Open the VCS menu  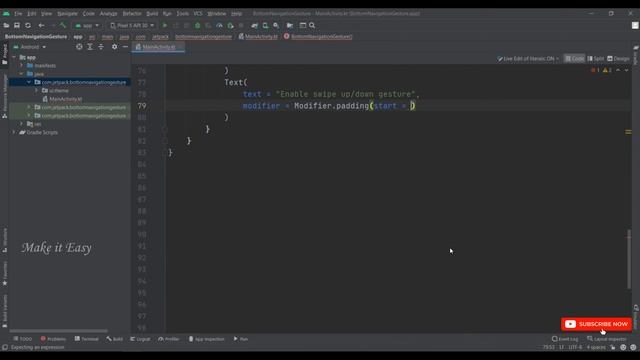tap(198, 13)
